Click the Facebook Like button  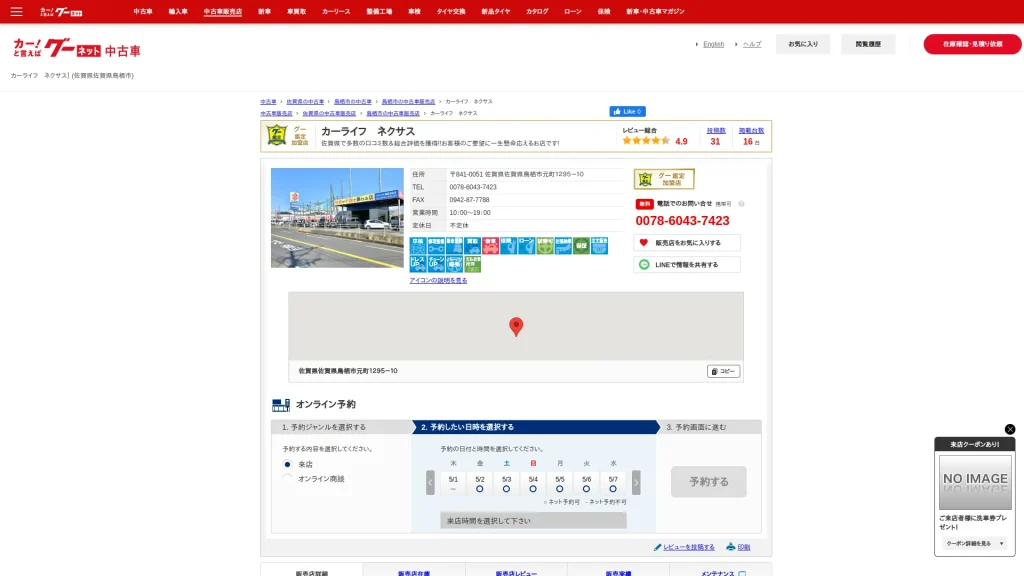pyautogui.click(x=628, y=112)
